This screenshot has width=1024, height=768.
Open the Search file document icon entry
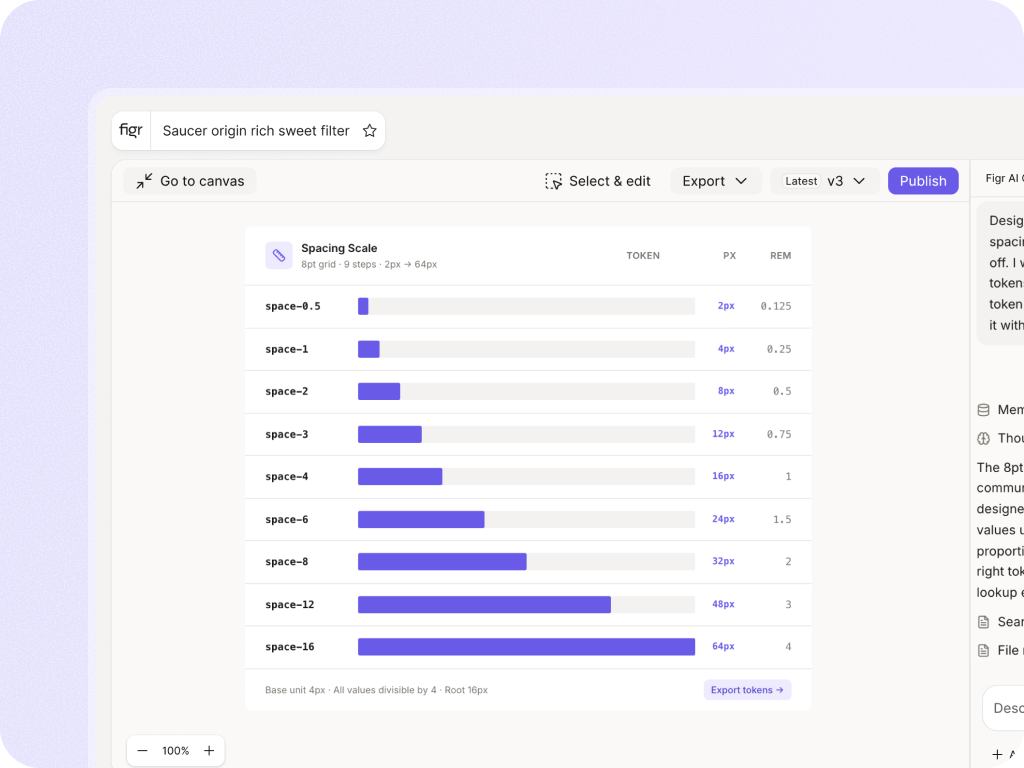pos(984,622)
